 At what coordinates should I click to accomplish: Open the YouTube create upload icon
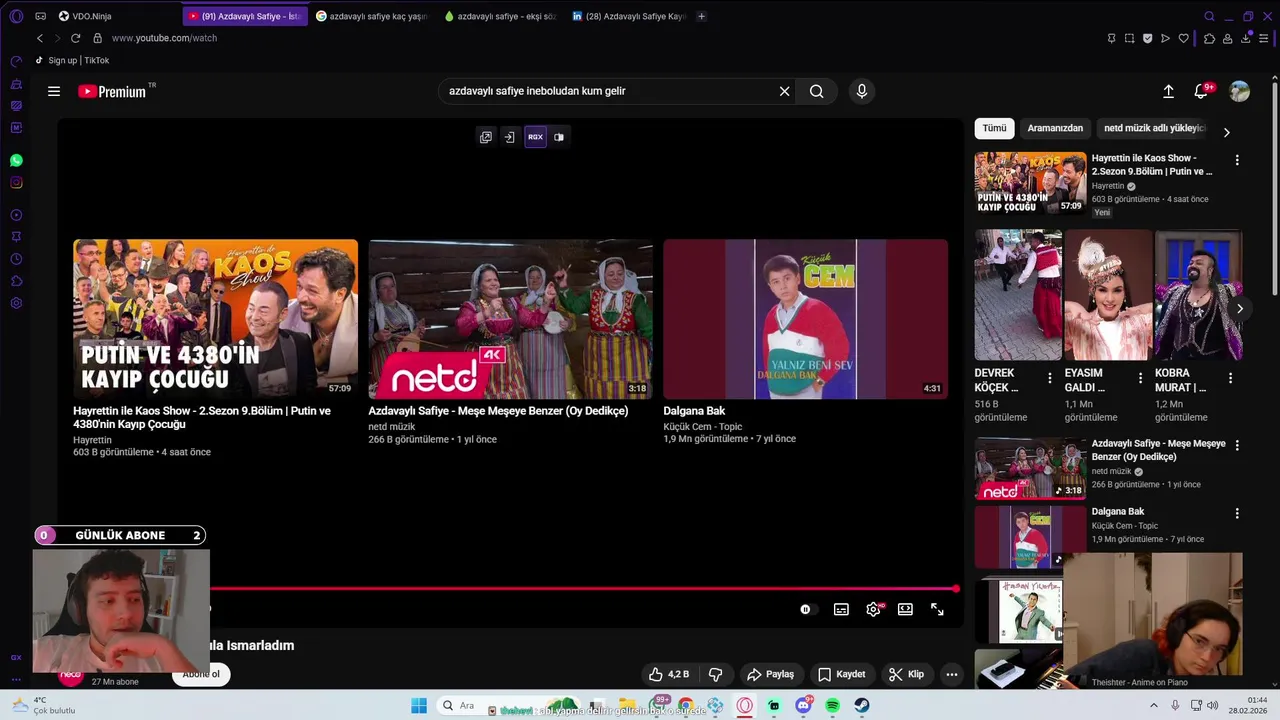[x=1168, y=91]
